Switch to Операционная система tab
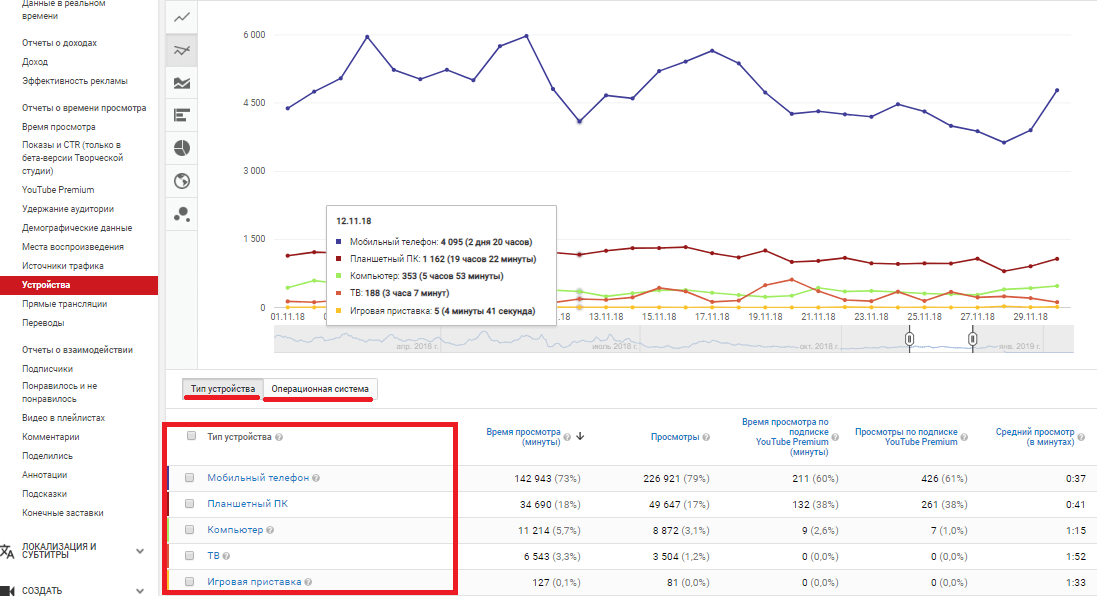Screen dimensions: 1097x596 coord(320,389)
